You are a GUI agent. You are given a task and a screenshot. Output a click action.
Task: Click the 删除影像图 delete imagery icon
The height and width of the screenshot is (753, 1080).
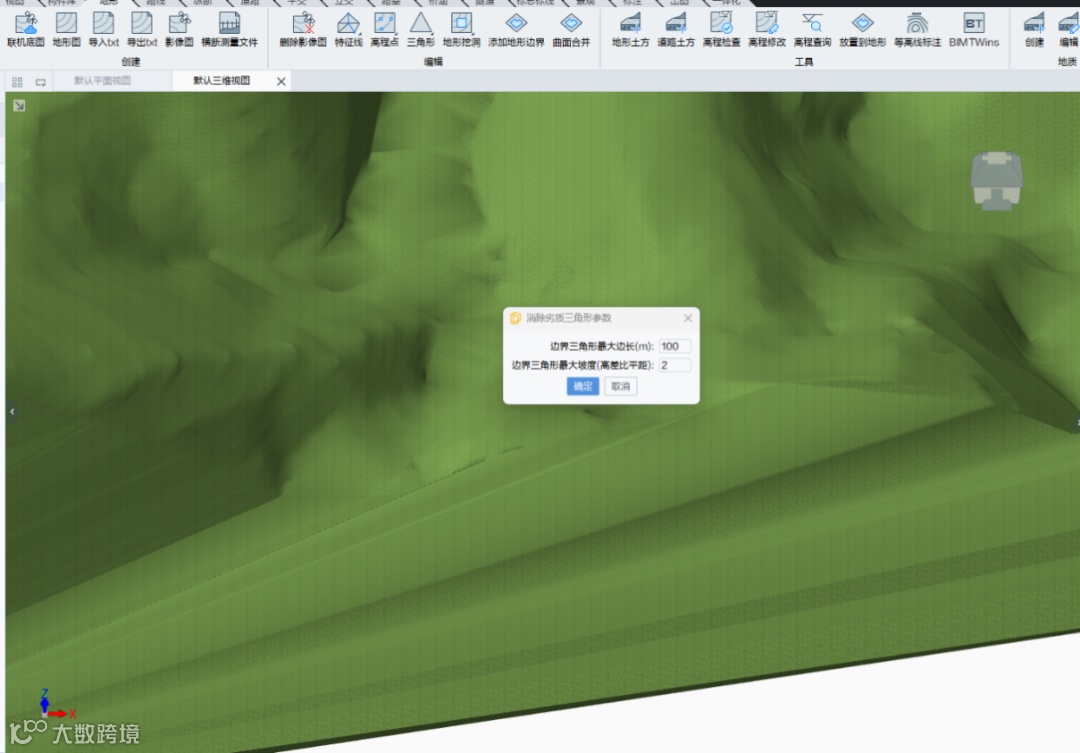[x=303, y=30]
